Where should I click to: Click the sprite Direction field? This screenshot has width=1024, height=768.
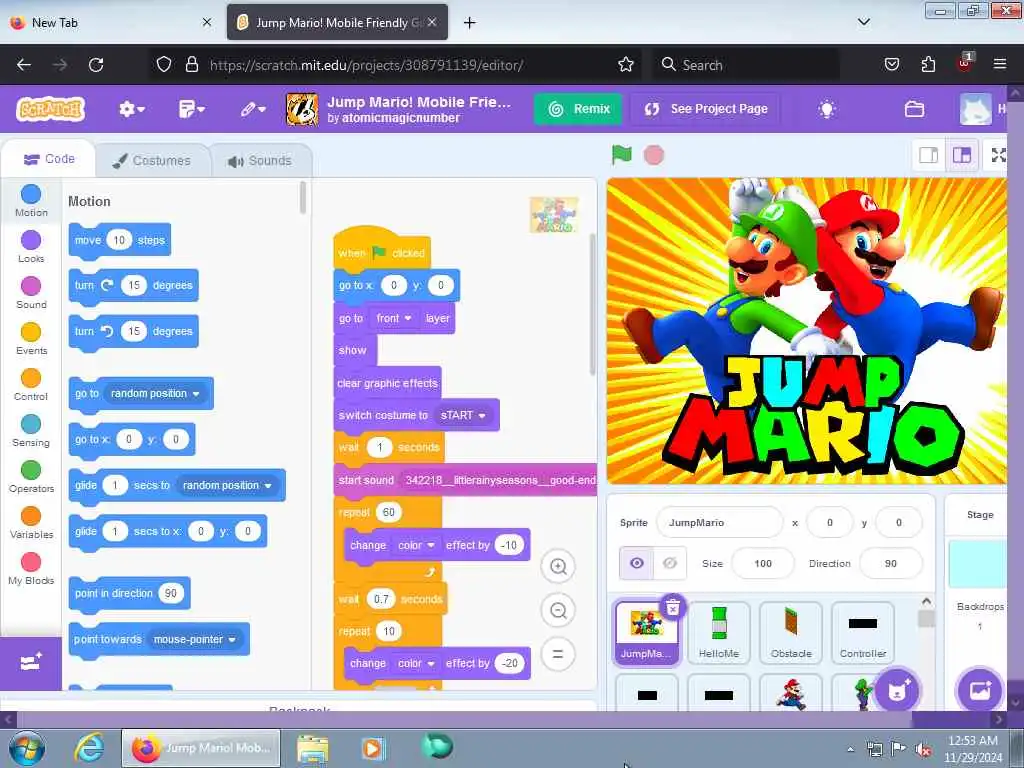pos(891,563)
